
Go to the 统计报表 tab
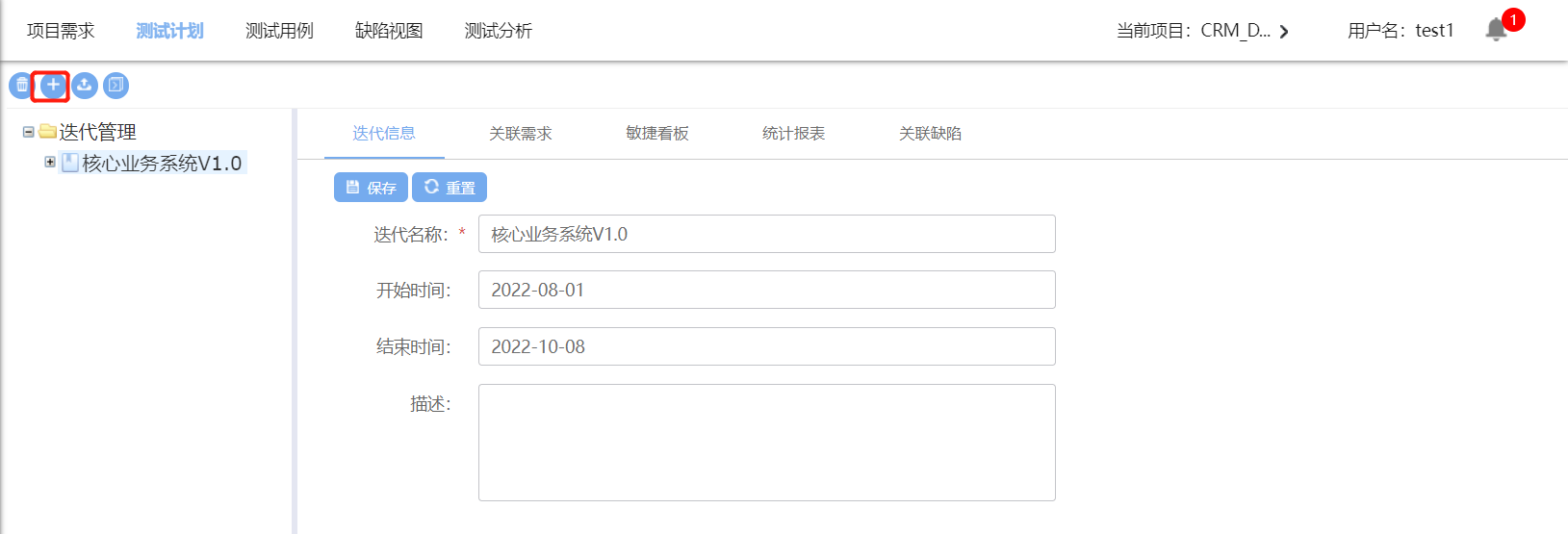pyautogui.click(x=793, y=134)
